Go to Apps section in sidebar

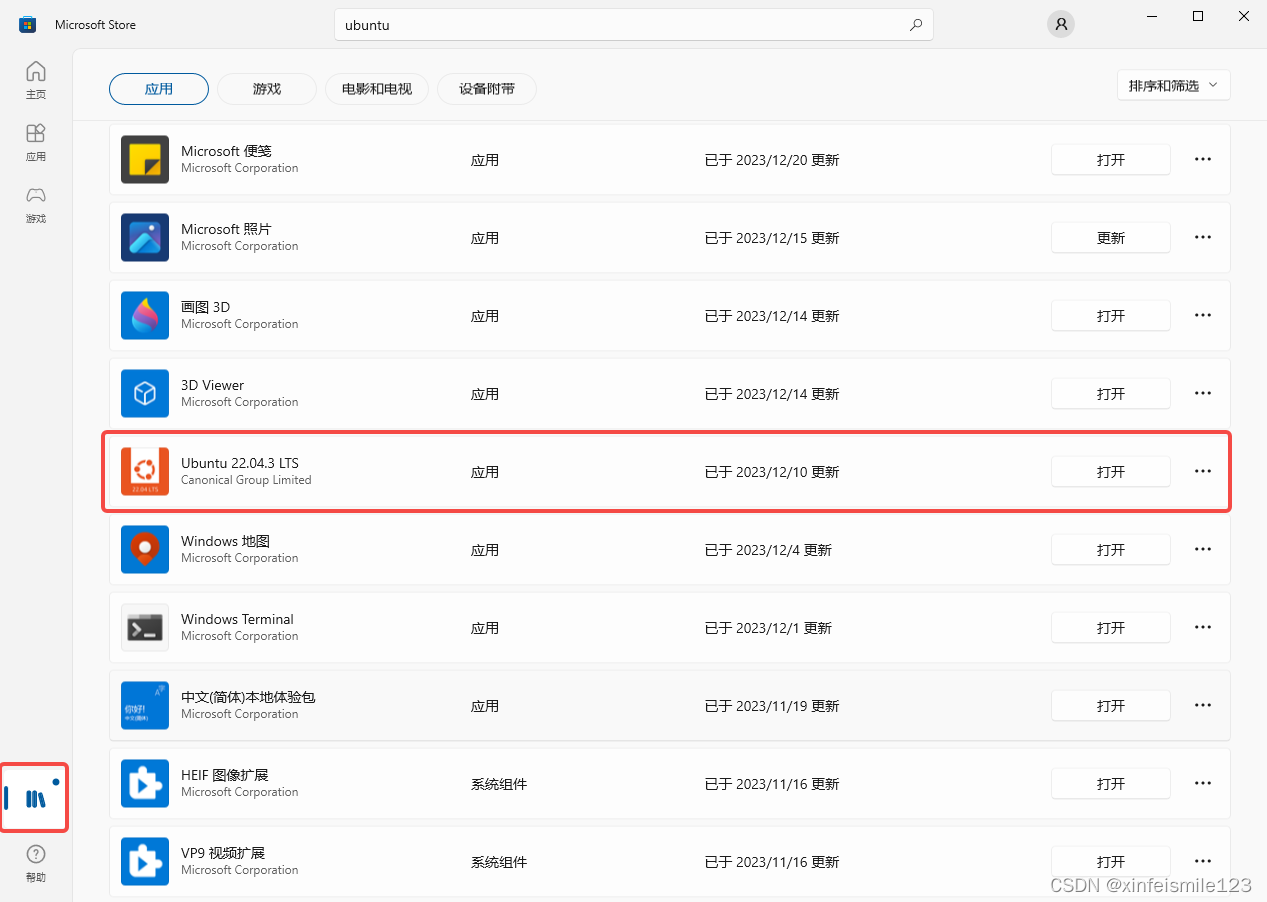pyautogui.click(x=36, y=142)
